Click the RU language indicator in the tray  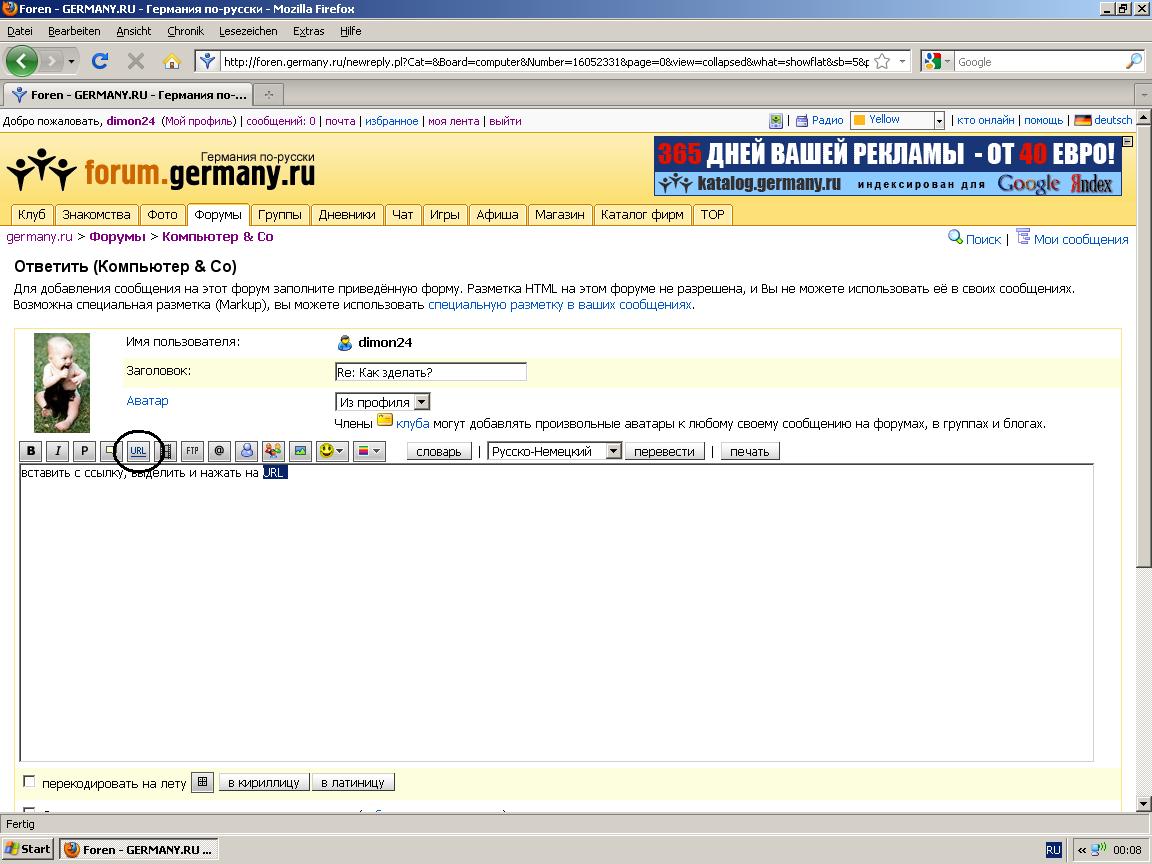coord(1053,850)
